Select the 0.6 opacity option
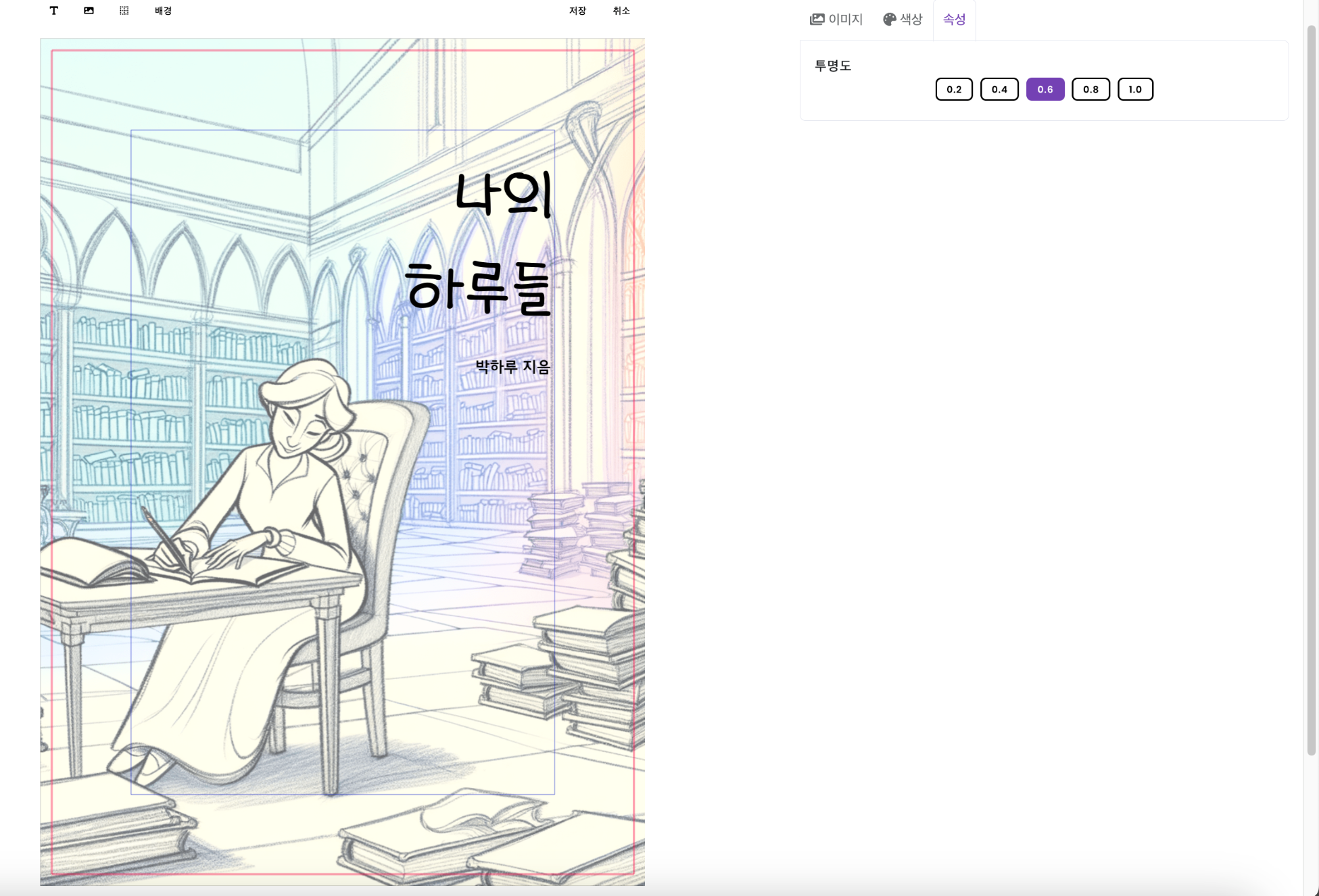1319x896 pixels. pos(1045,89)
